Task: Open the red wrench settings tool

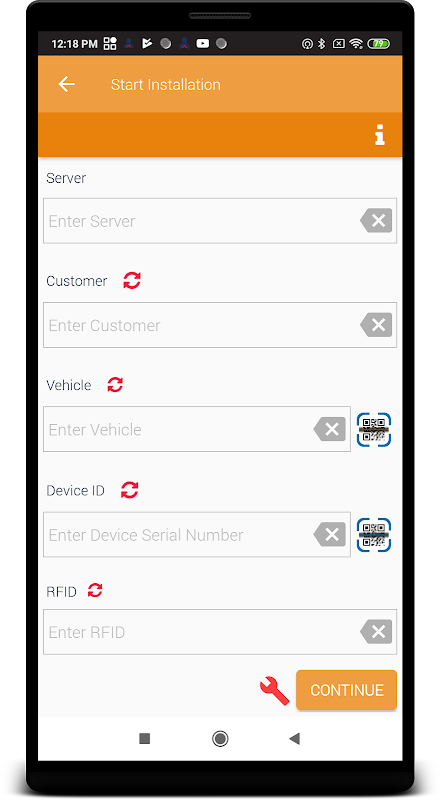Action: click(x=274, y=690)
